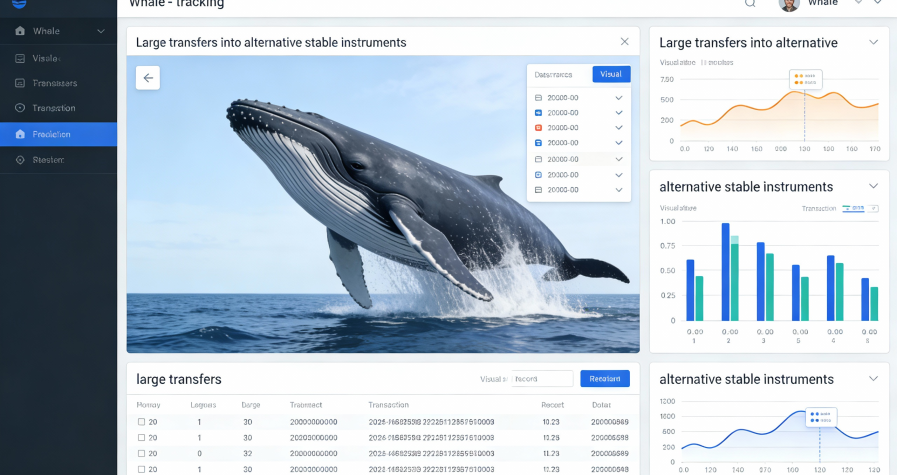Collapse the orange line chart card
This screenshot has width=897, height=475.
tap(873, 42)
